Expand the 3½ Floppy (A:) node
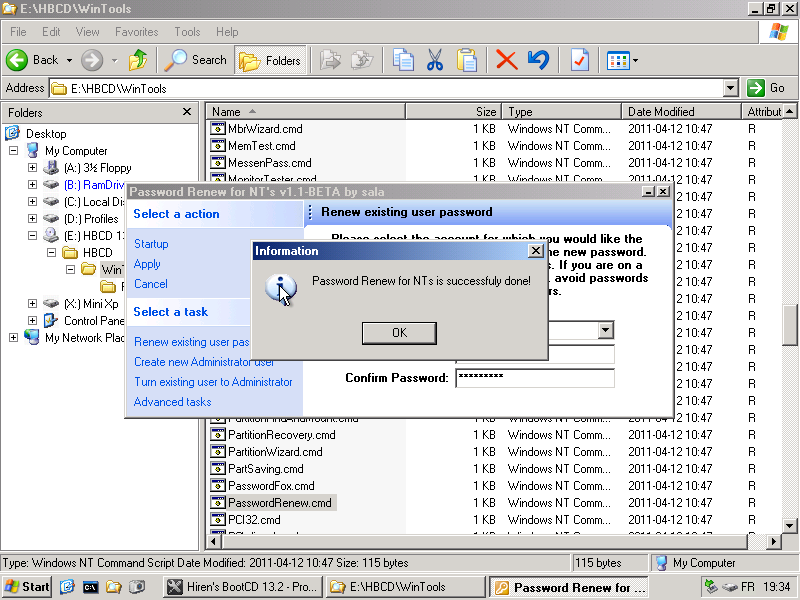Image resolution: width=800 pixels, height=600 pixels. coord(32,167)
